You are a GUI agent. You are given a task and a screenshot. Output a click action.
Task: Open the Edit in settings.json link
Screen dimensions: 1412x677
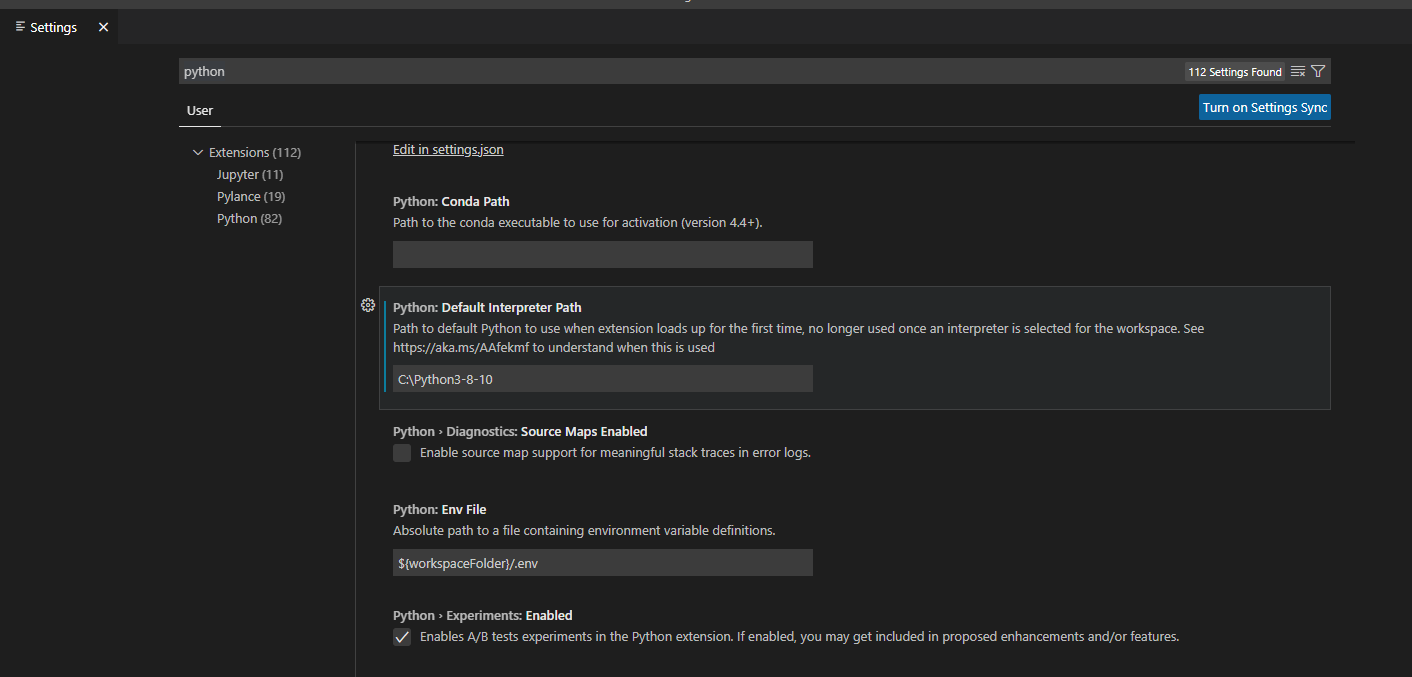(x=448, y=150)
